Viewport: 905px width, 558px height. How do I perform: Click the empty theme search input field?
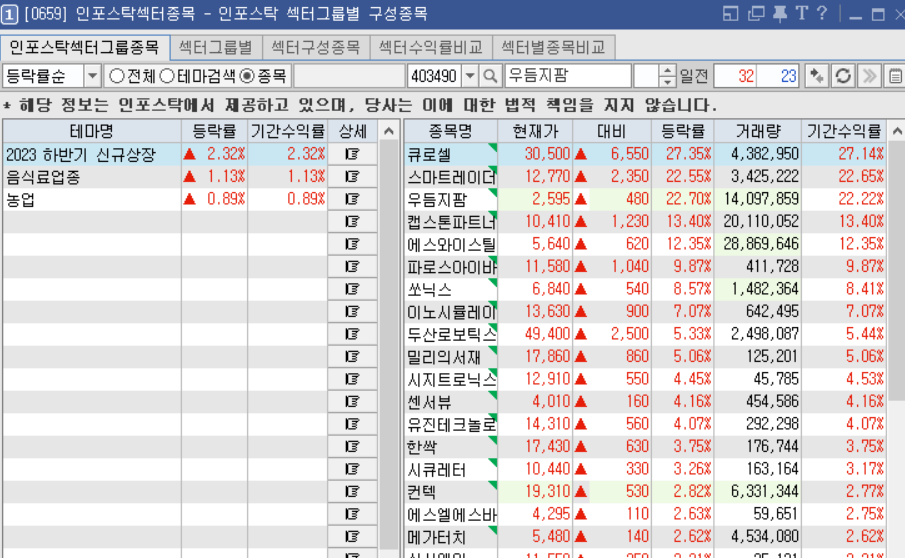(x=349, y=76)
